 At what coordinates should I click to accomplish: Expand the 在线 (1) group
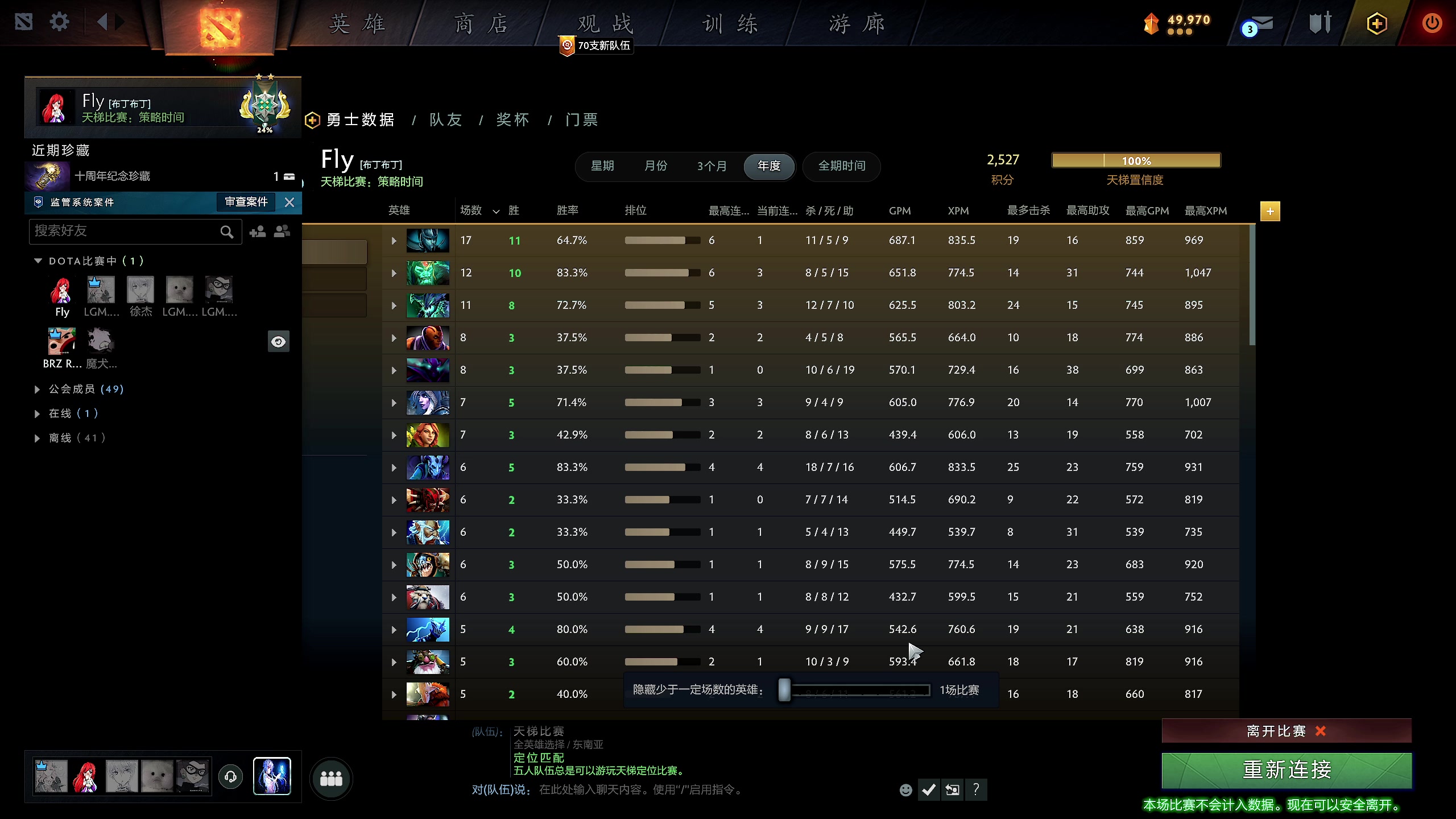[38, 414]
